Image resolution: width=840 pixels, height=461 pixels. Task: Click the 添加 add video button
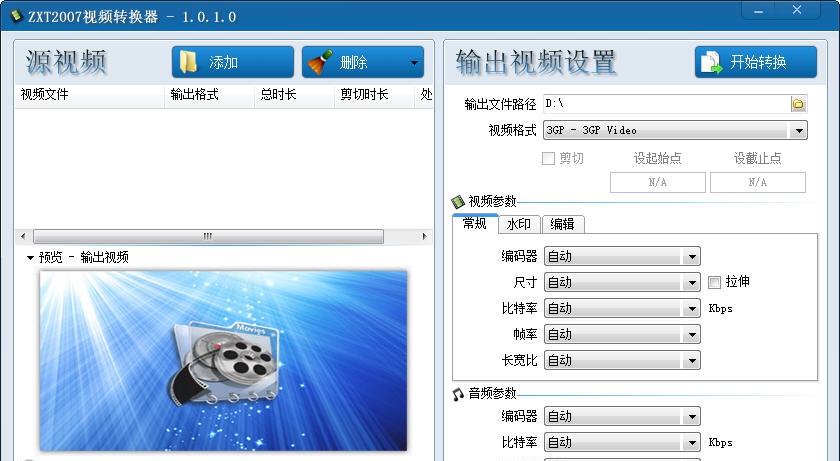(232, 62)
